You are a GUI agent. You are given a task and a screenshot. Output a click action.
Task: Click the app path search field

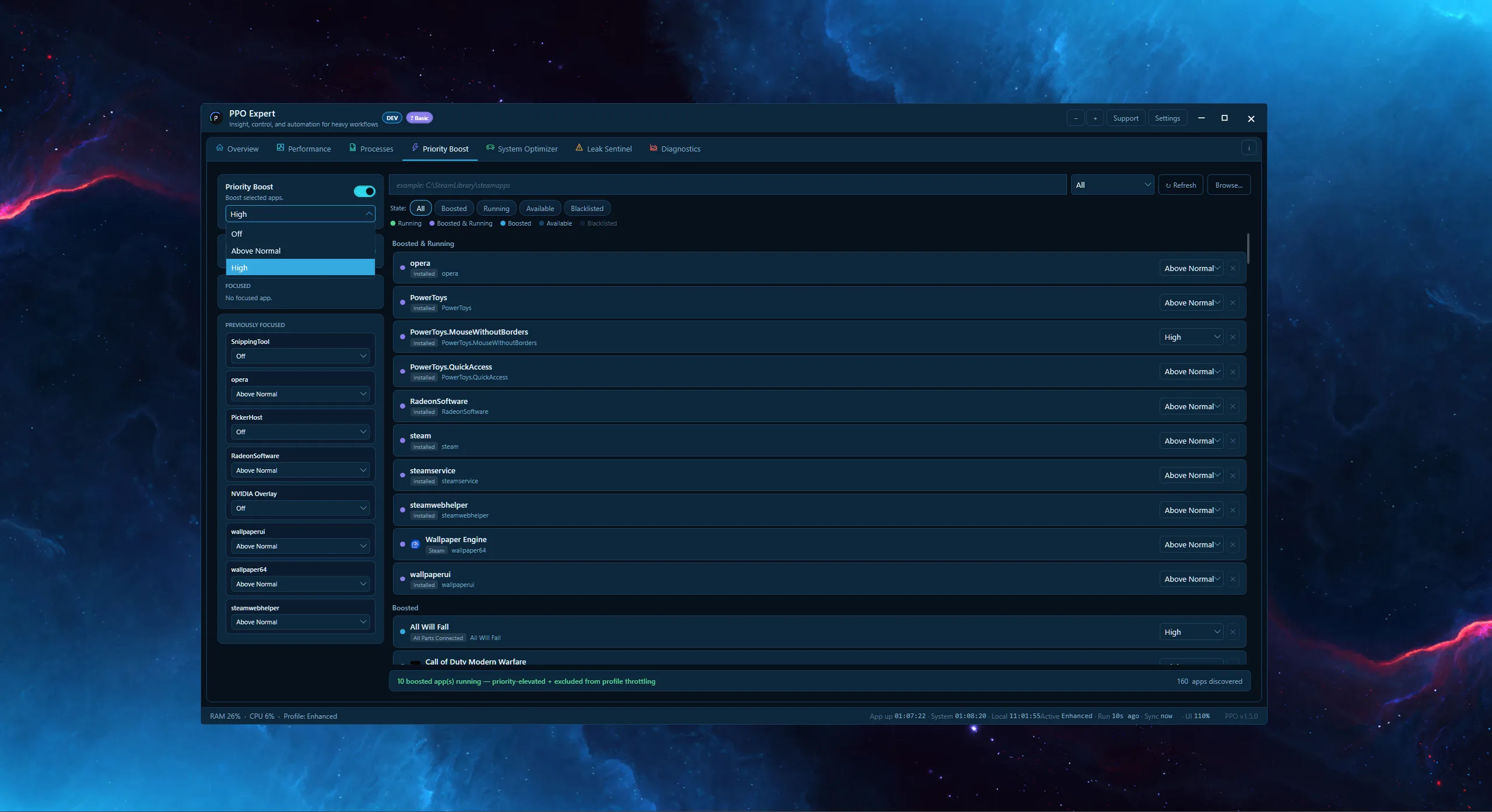[728, 185]
